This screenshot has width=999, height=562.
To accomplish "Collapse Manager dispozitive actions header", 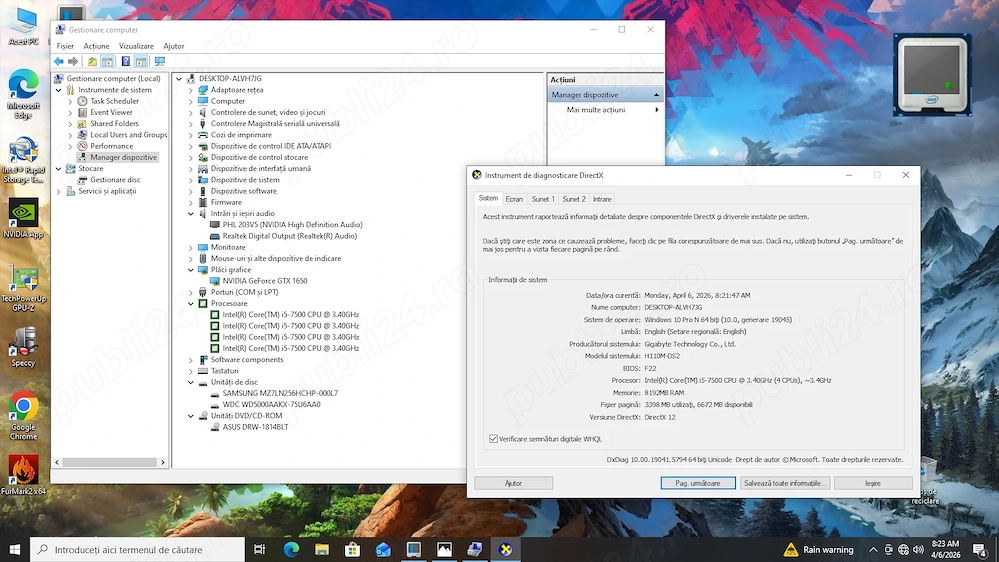I will point(656,95).
